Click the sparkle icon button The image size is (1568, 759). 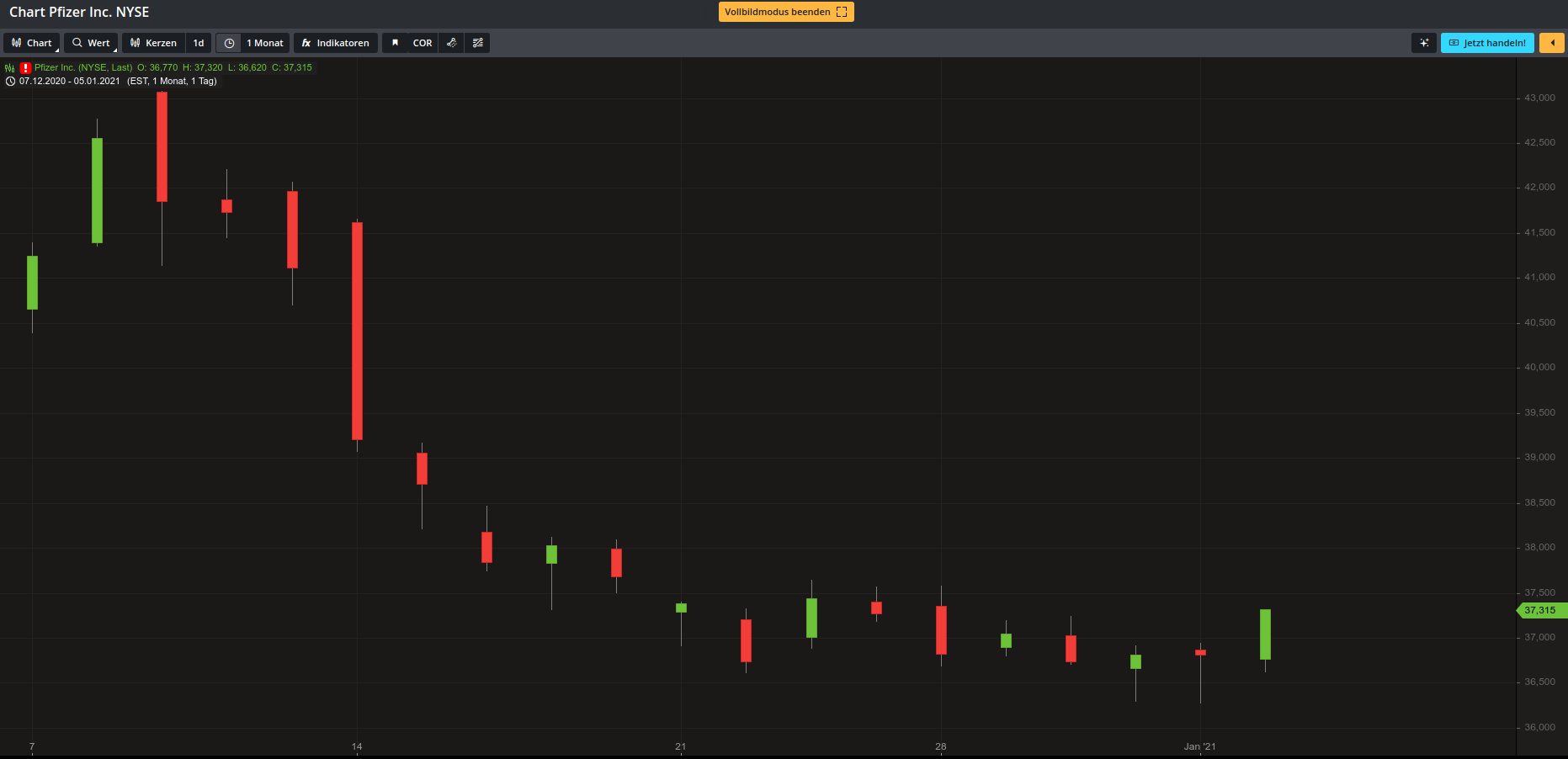pyautogui.click(x=1424, y=43)
